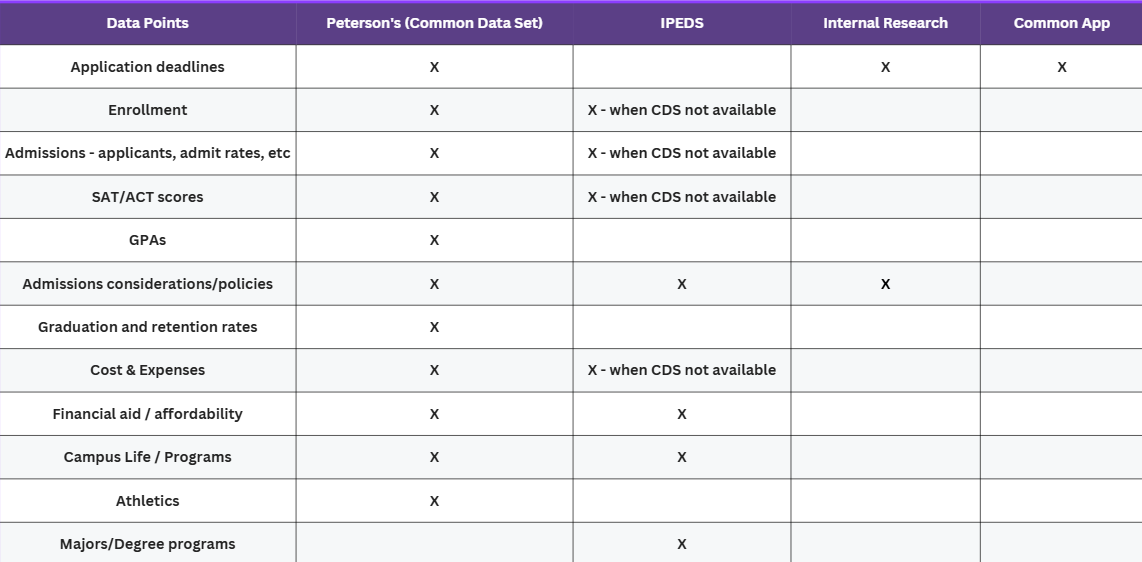Click the X under Common App for Application deadlines
Viewport: 1142px width, 562px height.
pyautogui.click(x=1061, y=67)
